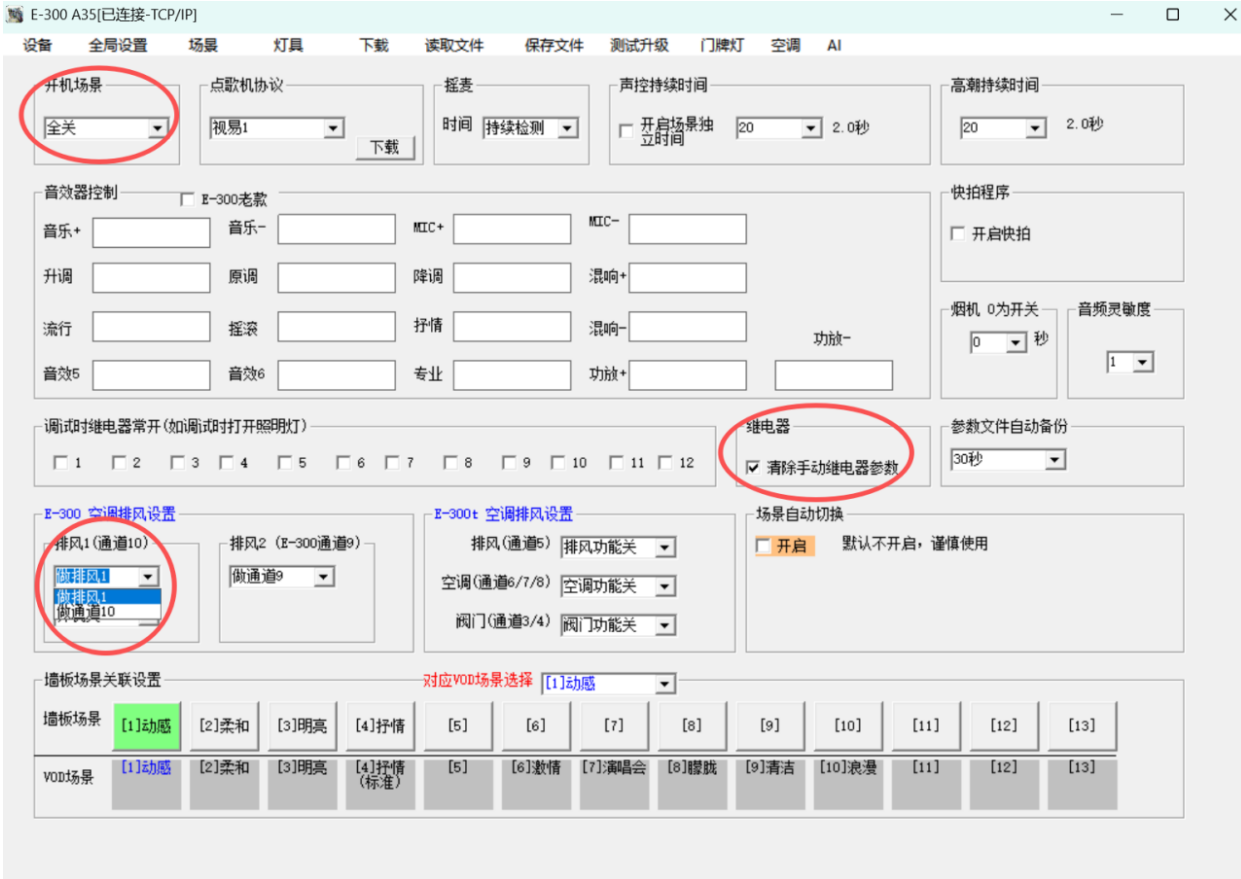
Task: Enable 场景自动切换 开启 checkbox
Action: pyautogui.click(x=764, y=546)
